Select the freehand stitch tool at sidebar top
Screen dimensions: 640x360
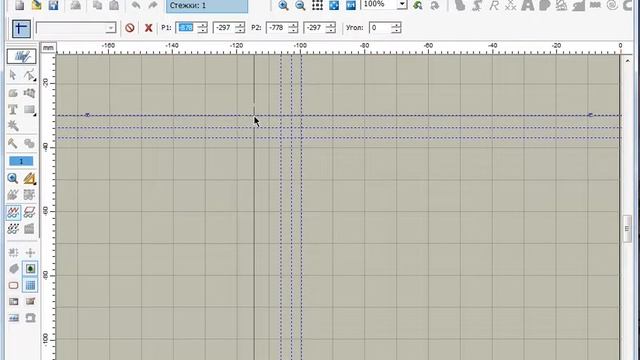click(x=21, y=57)
